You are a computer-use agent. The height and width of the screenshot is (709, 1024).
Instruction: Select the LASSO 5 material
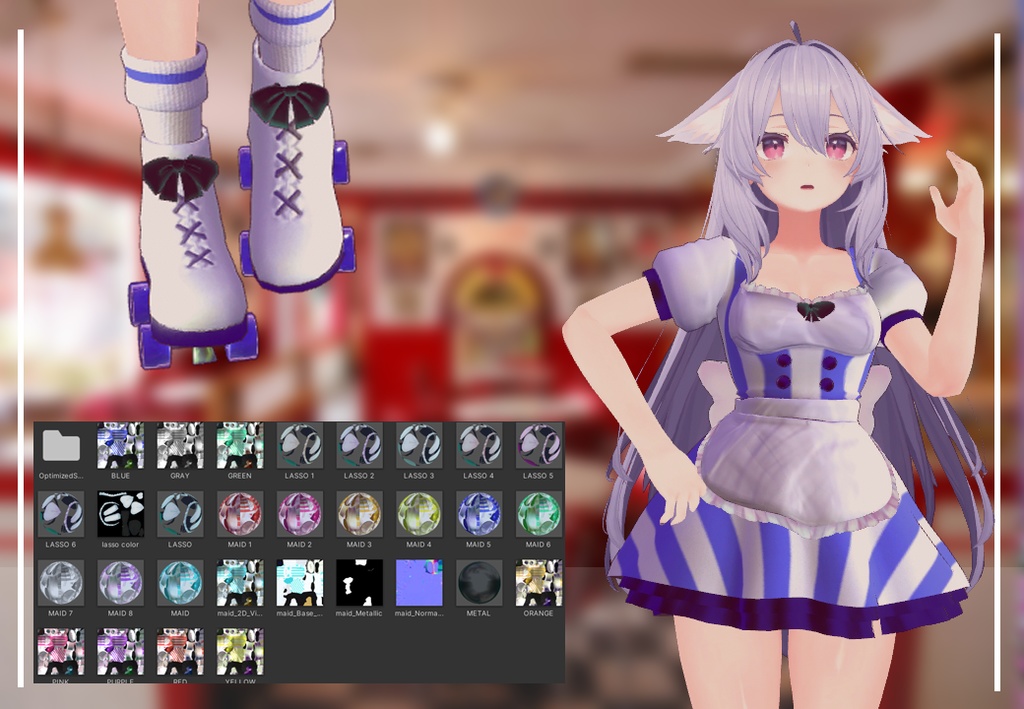pos(538,445)
